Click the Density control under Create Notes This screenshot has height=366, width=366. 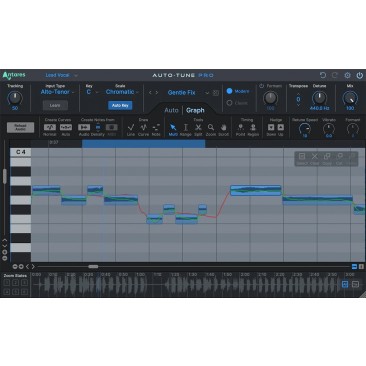(x=98, y=127)
